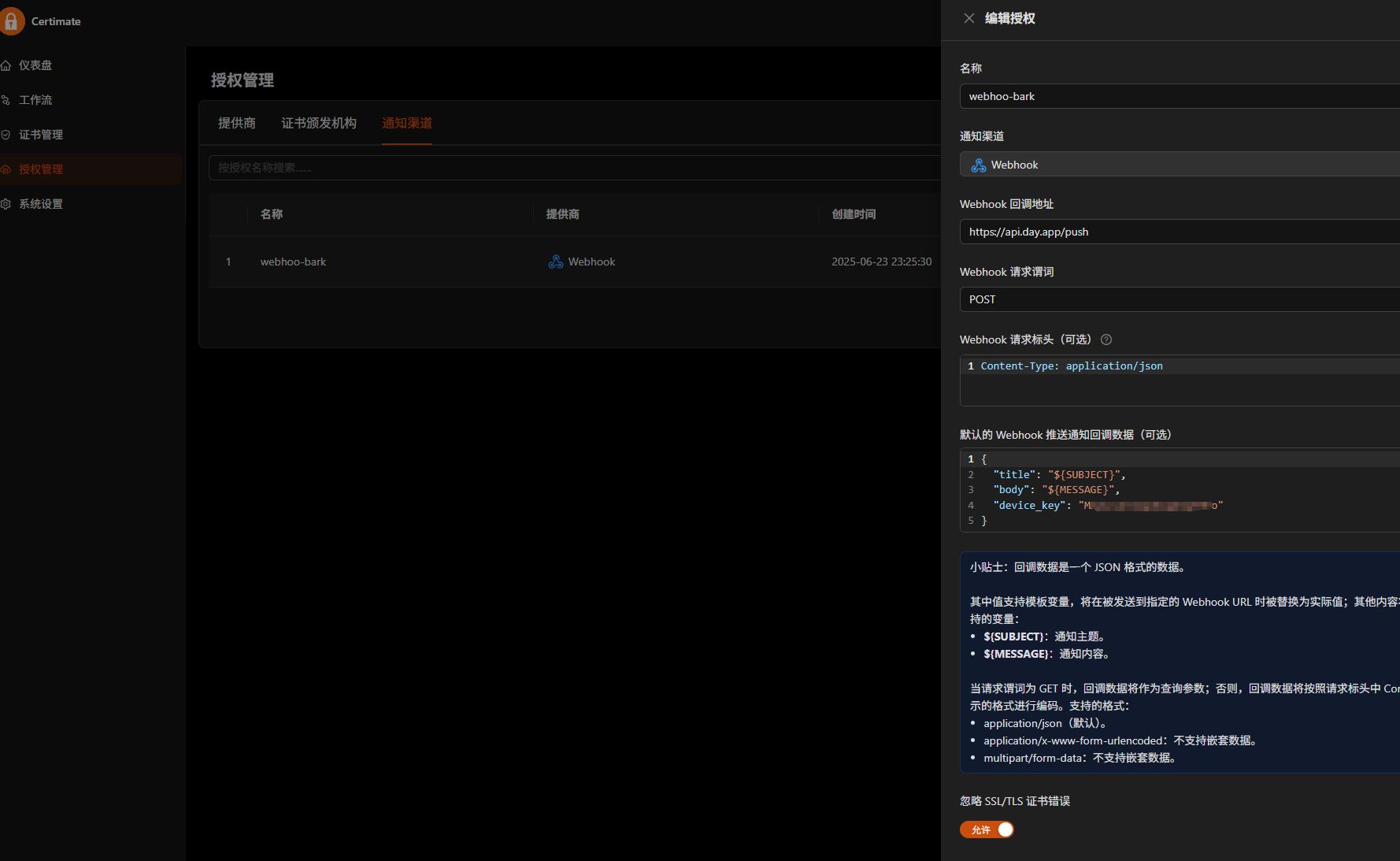Switch to the 提供商 tab
The width and height of the screenshot is (1400, 861).
coord(237,123)
